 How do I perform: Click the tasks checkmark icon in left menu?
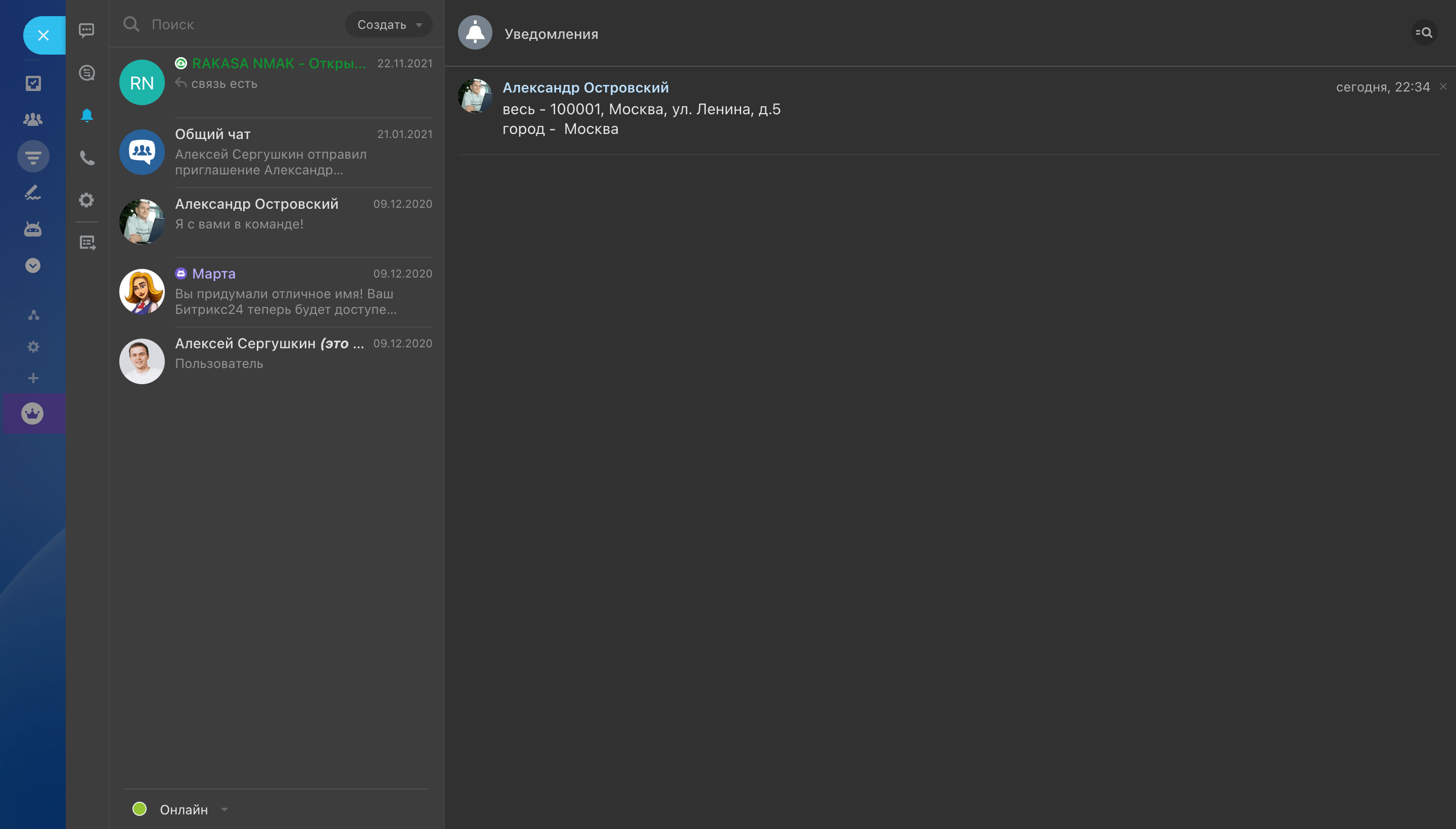[x=33, y=83]
